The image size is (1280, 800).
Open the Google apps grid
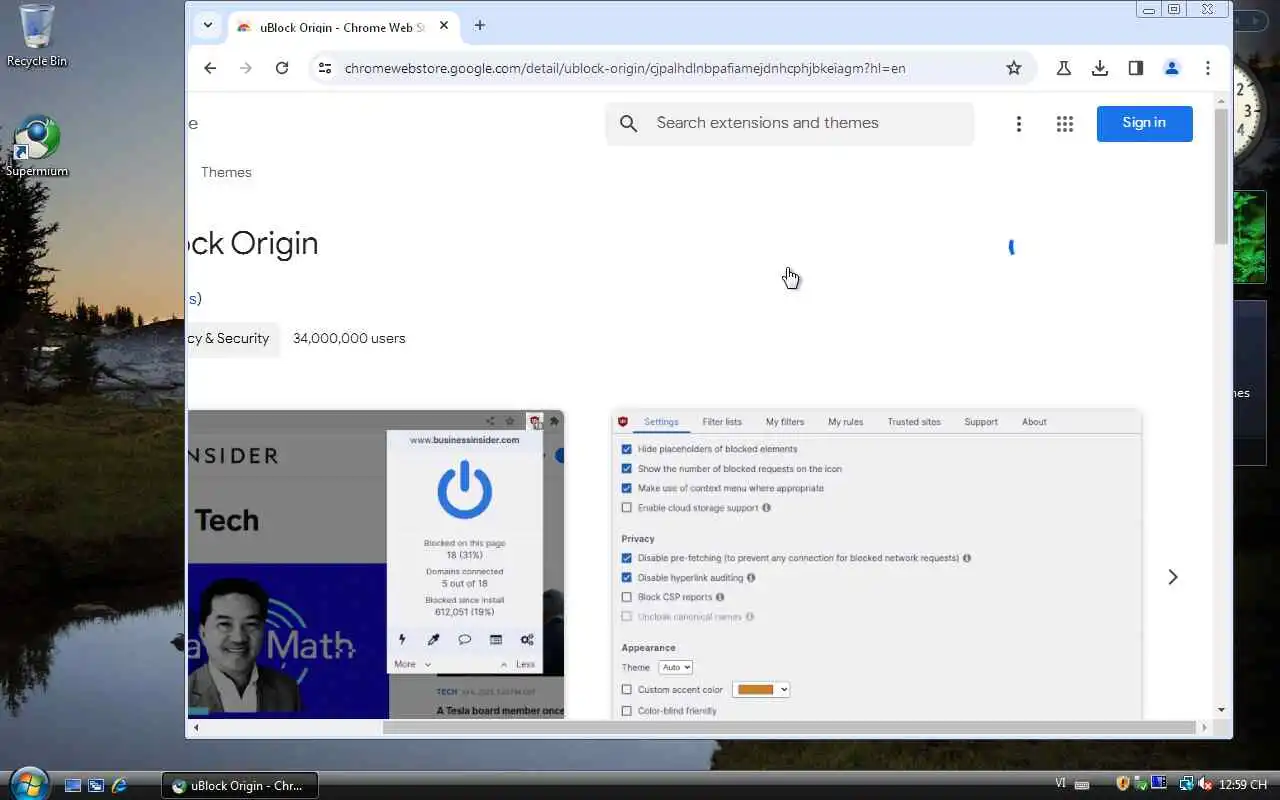[x=1065, y=123]
